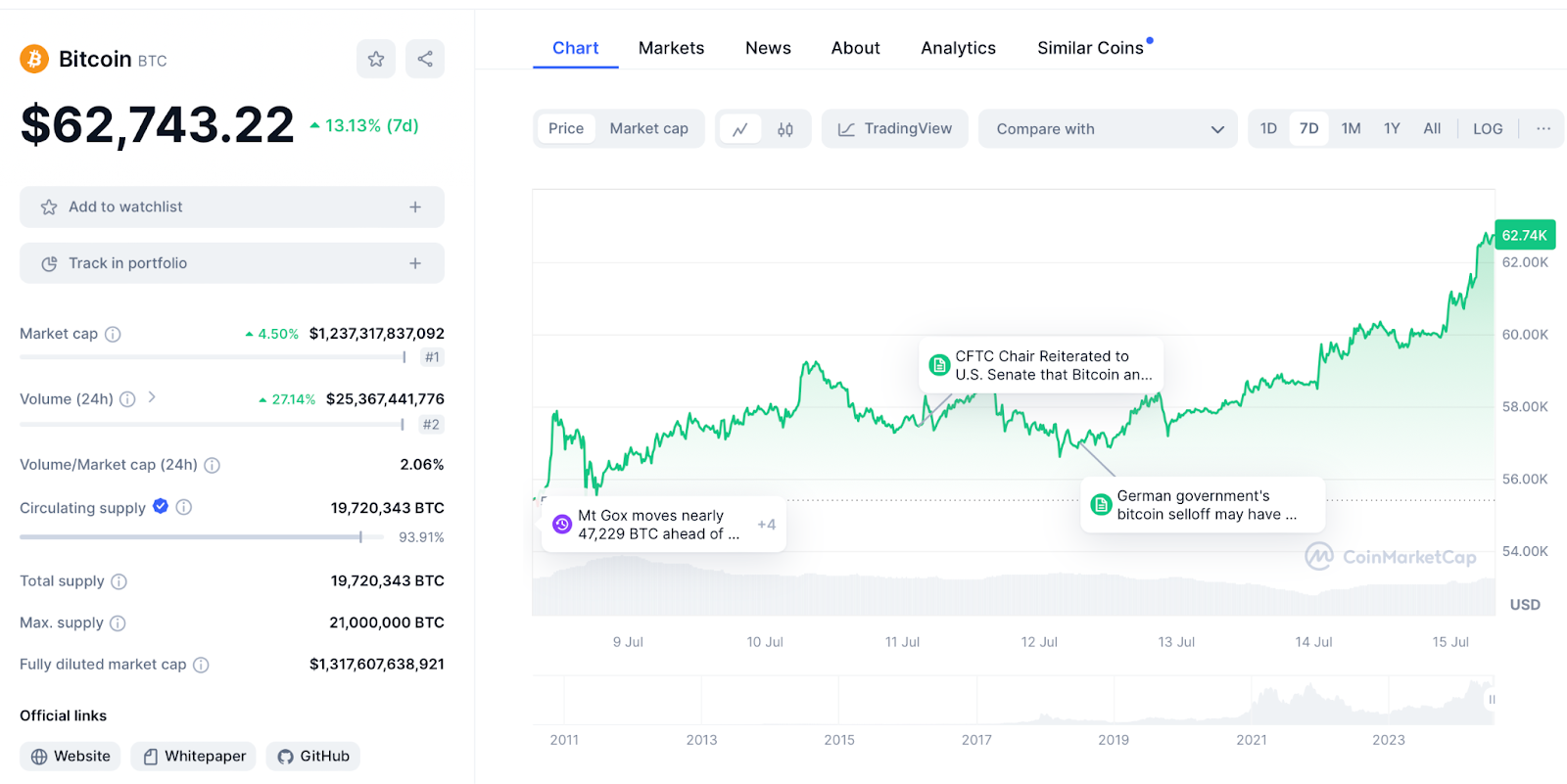This screenshot has width=1567, height=784.
Task: Set chart range to 1M
Action: [x=1351, y=128]
